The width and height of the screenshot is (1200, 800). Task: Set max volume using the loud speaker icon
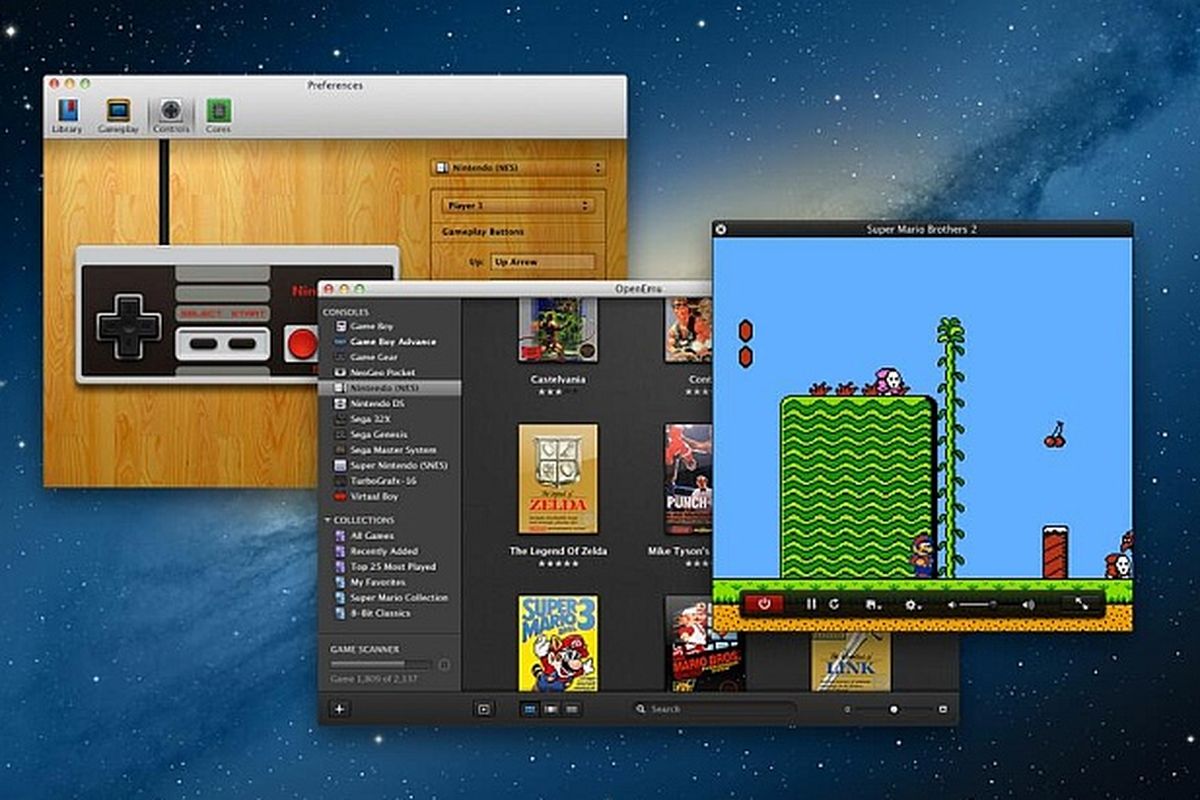pyautogui.click(x=1028, y=604)
